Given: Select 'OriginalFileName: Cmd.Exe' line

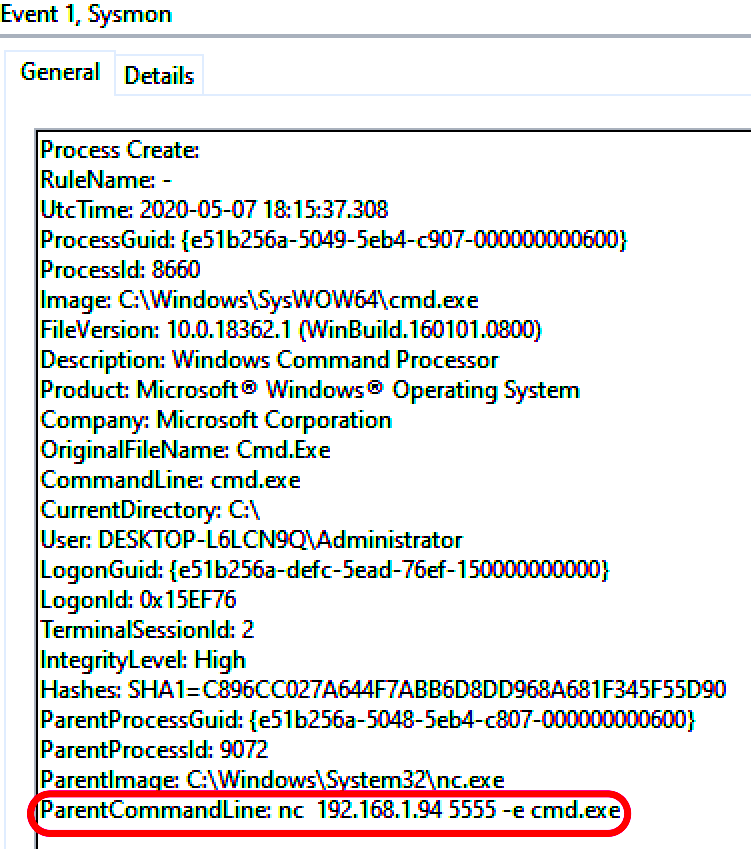Looking at the screenshot, I should (x=185, y=450).
